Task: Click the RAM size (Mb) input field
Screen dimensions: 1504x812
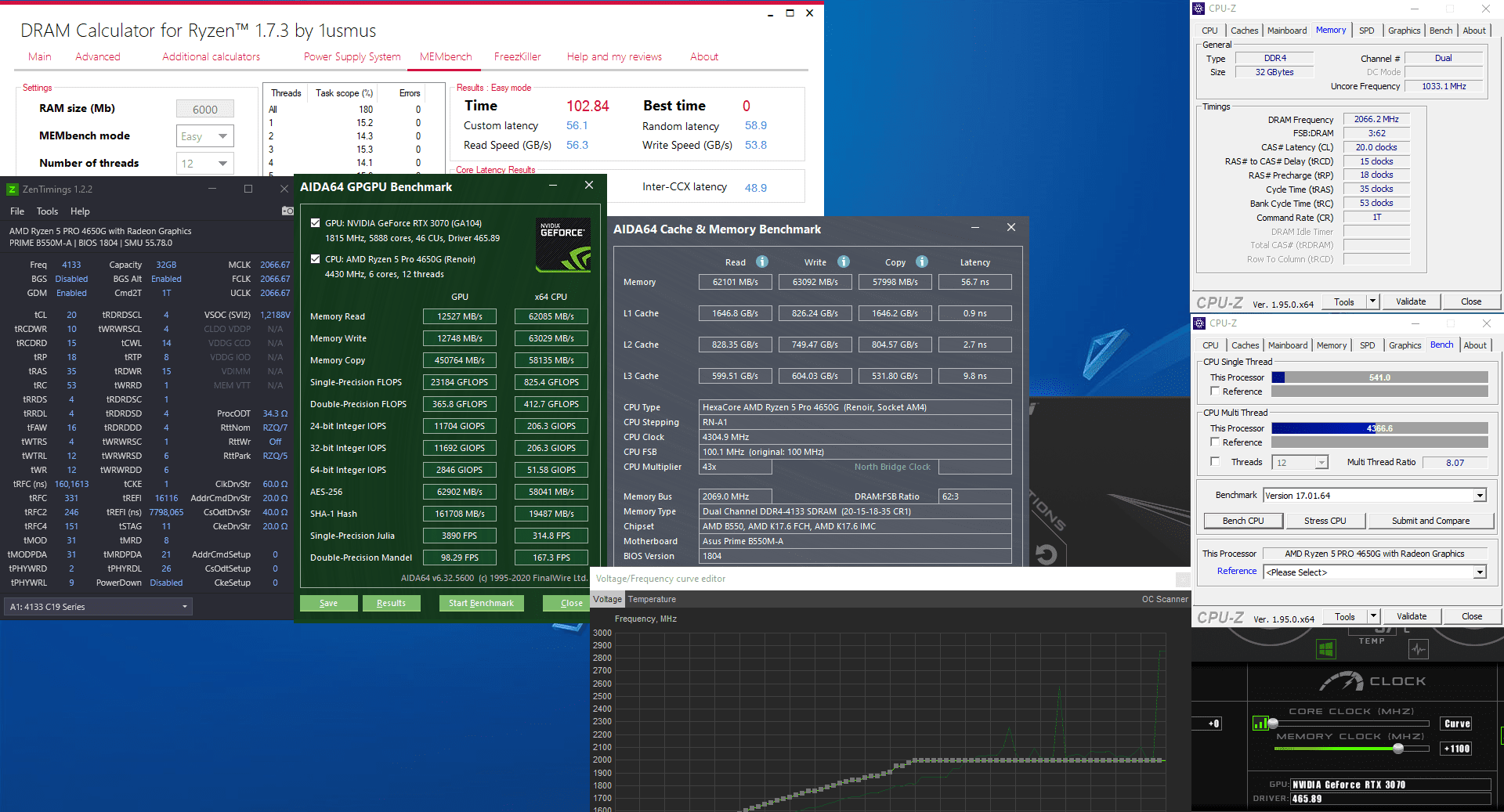Action: coord(205,110)
